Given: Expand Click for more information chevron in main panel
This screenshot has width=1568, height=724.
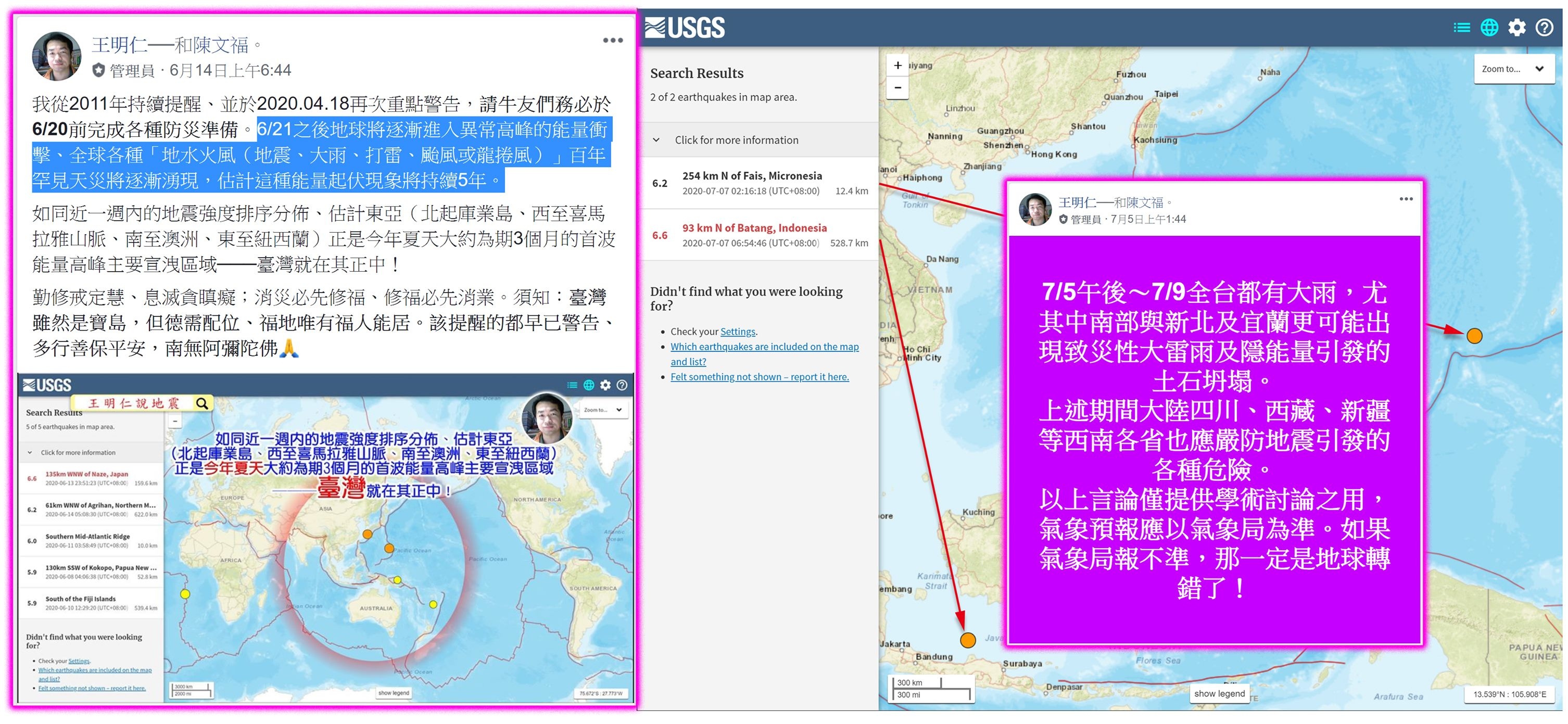Looking at the screenshot, I should click(x=656, y=140).
